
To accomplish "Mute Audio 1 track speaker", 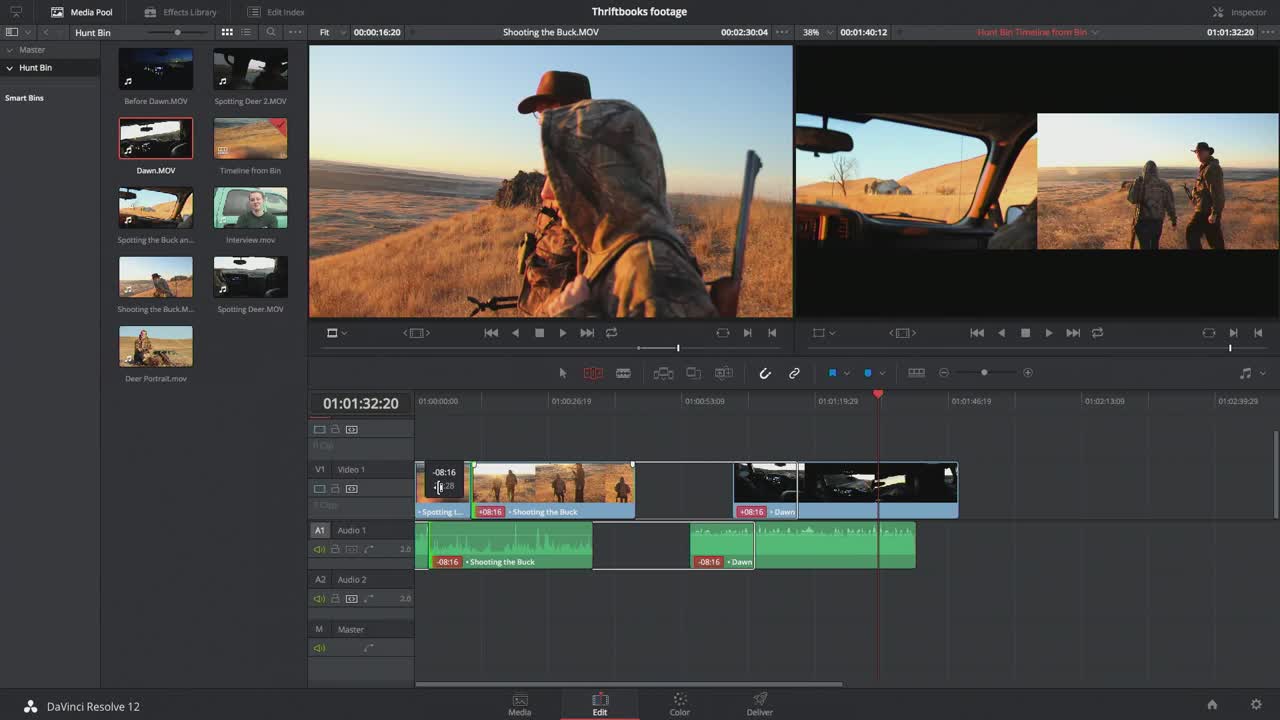I will click(319, 549).
